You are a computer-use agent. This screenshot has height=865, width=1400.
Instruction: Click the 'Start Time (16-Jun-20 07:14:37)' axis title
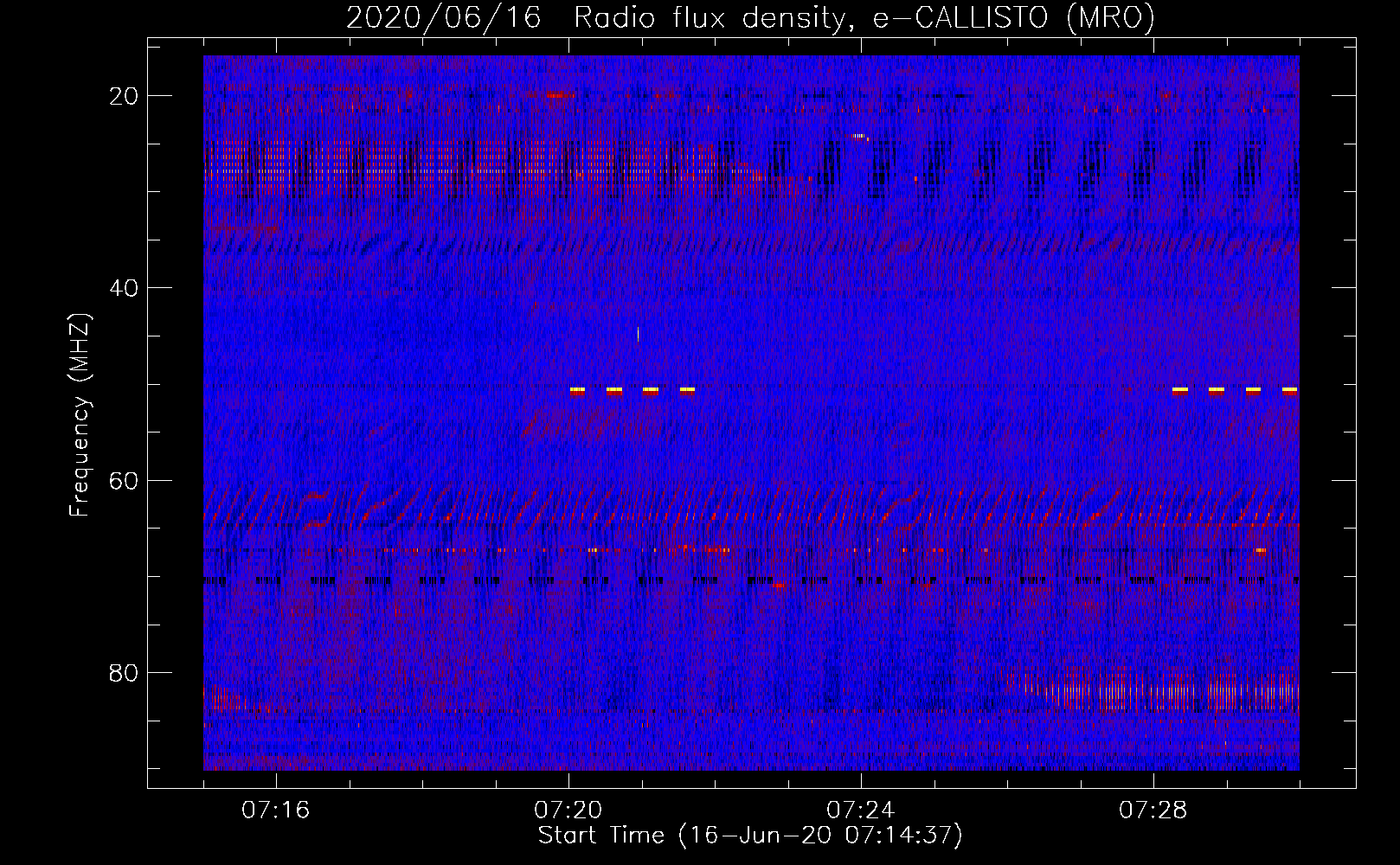tap(750, 836)
